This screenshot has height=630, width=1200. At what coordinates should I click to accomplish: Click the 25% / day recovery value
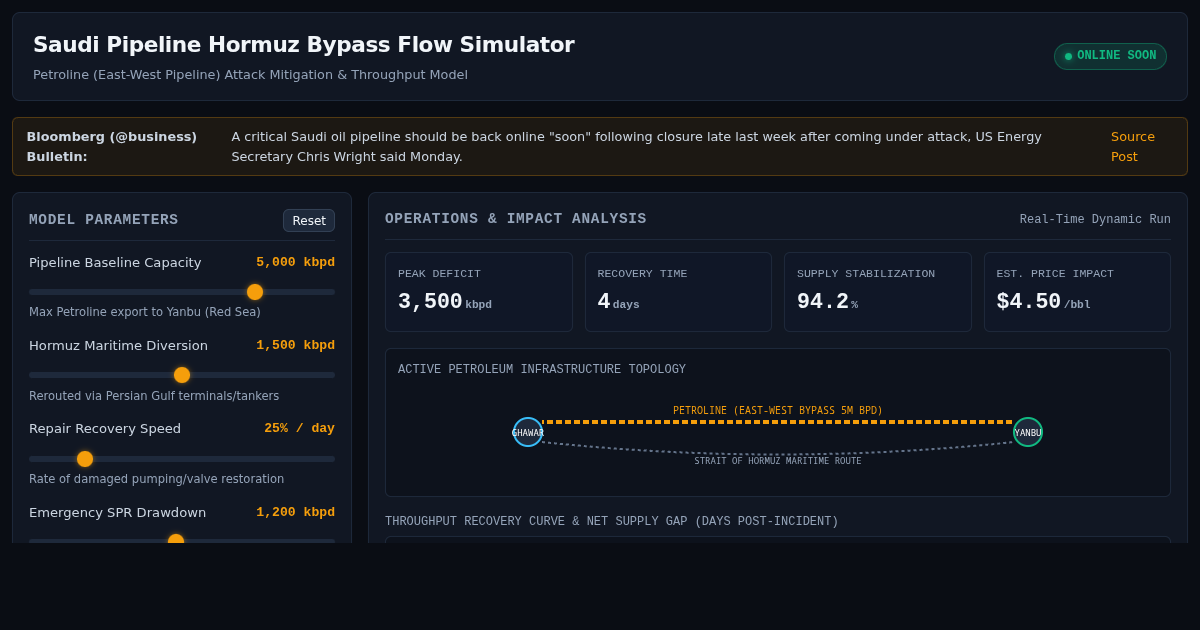299,428
